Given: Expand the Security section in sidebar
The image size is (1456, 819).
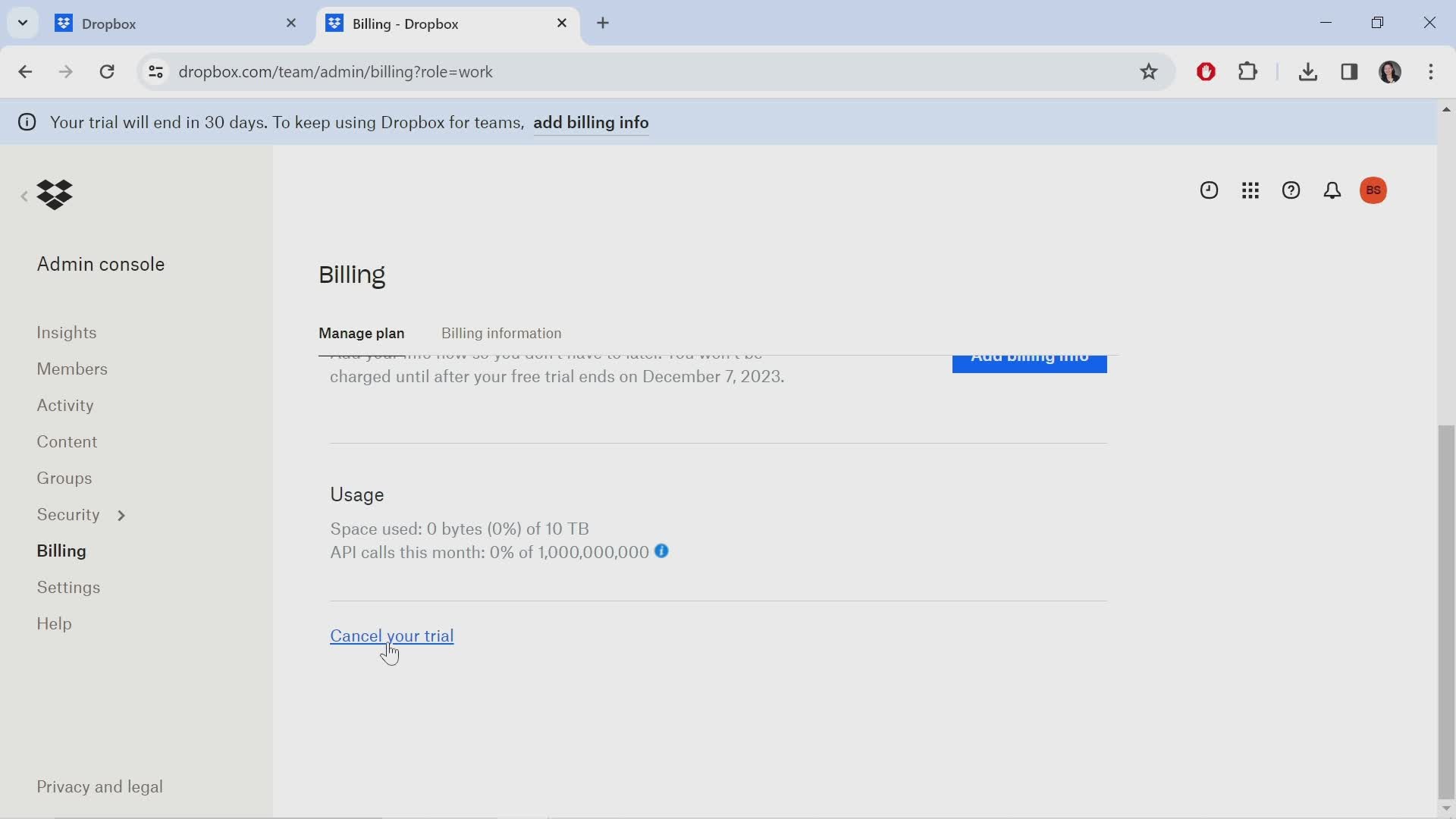Looking at the screenshot, I should (x=120, y=515).
